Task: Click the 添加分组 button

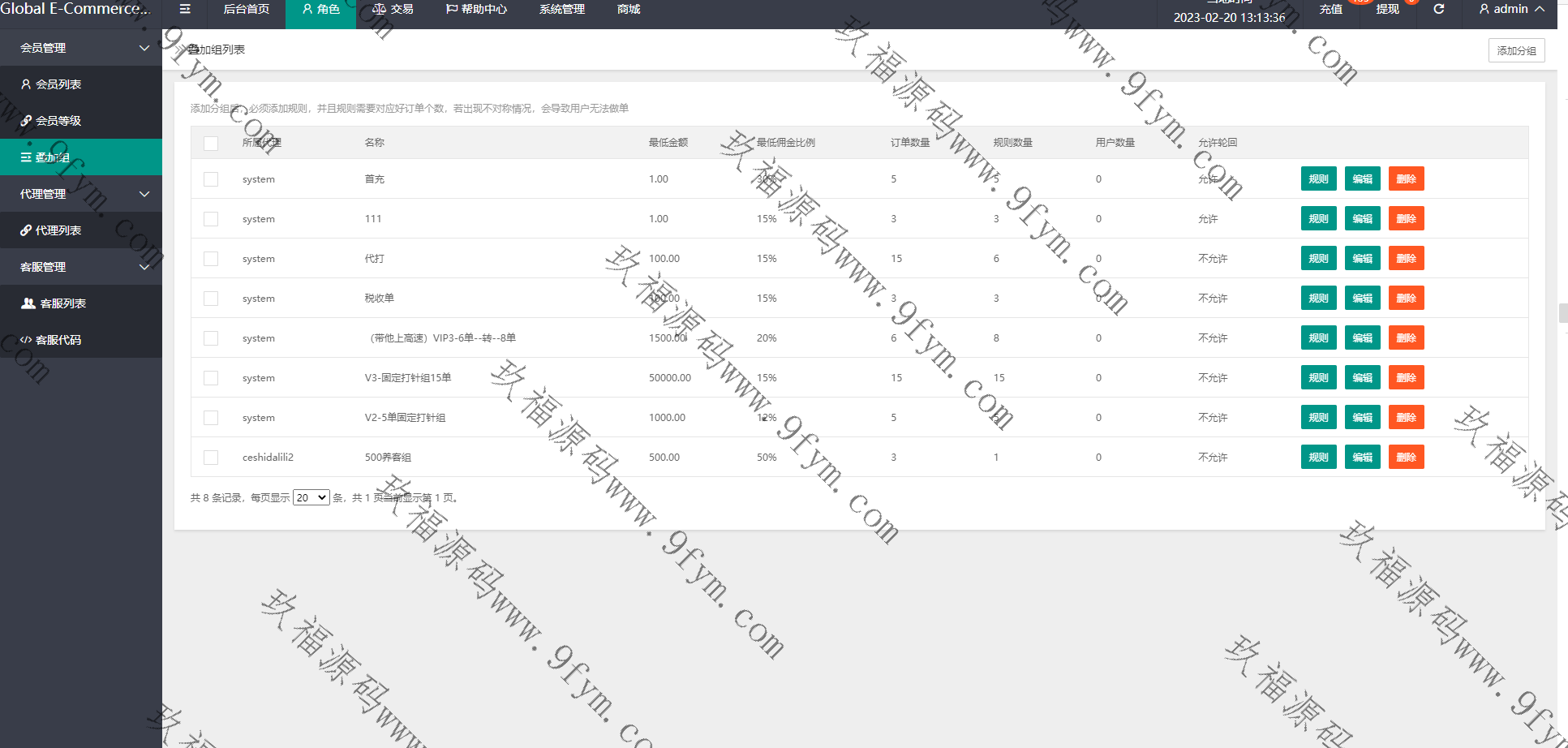Action: coord(1516,50)
